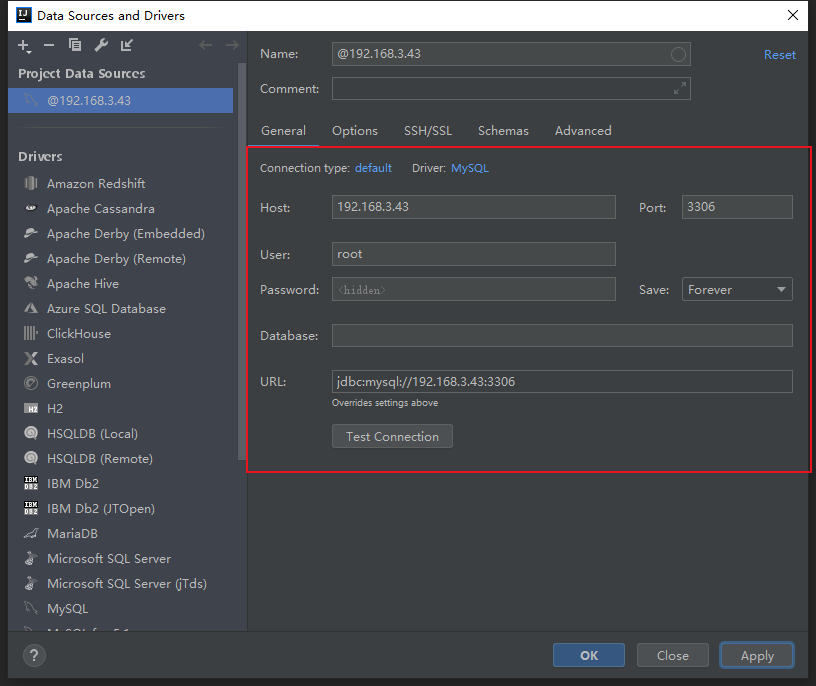
Task: Select Apache Derby (Remote) driver icon
Action: tap(31, 258)
